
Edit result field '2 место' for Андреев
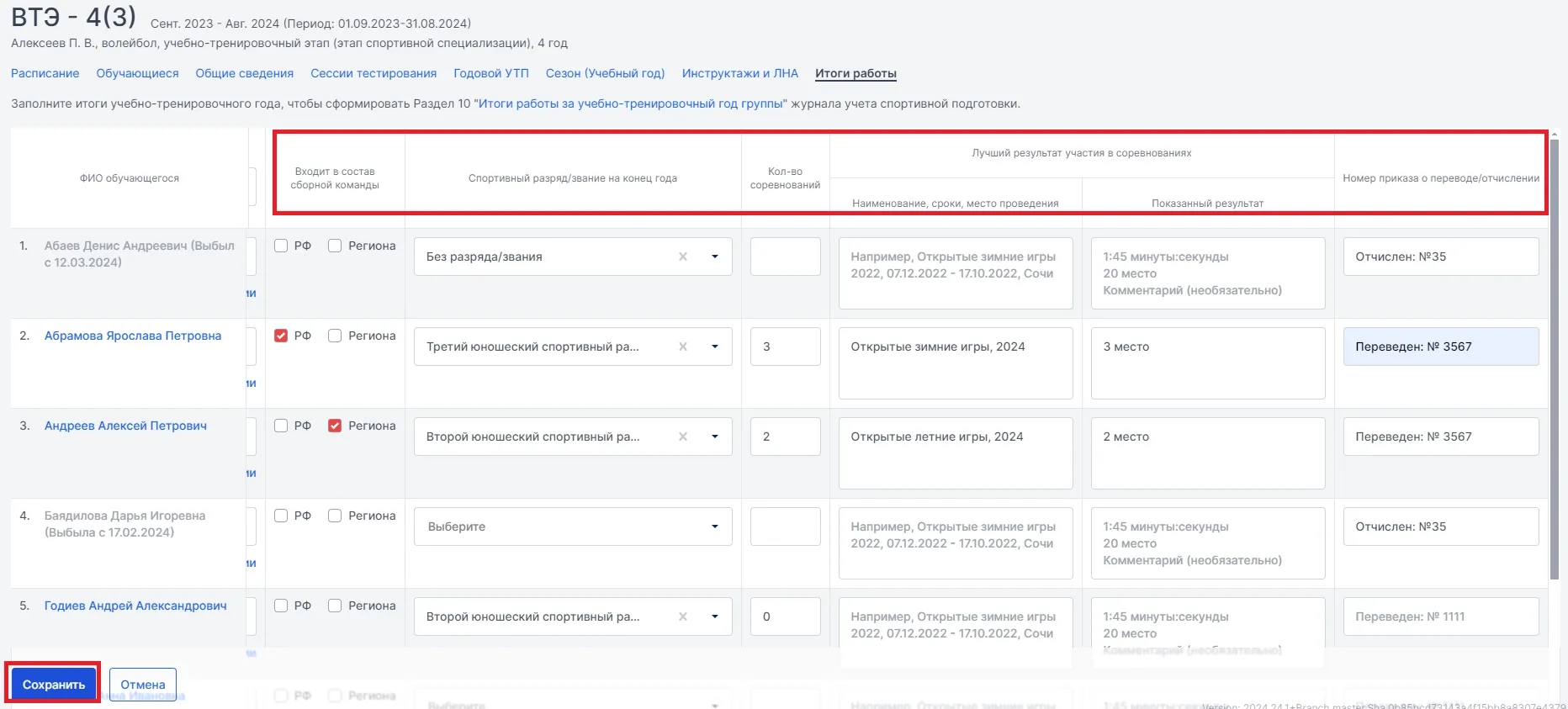(1208, 453)
